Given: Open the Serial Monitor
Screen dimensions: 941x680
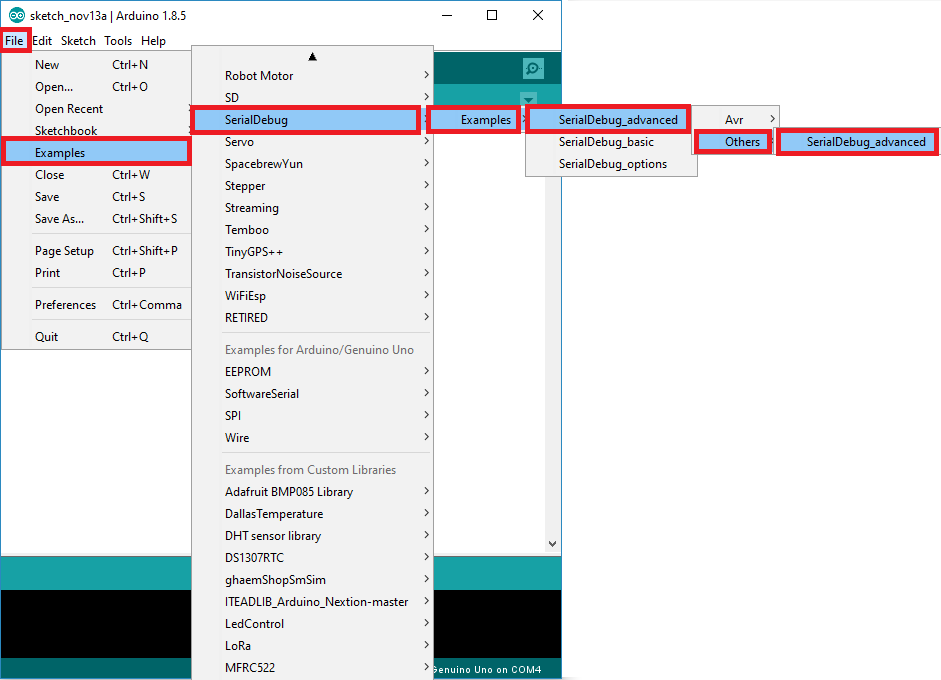Looking at the screenshot, I should coord(532,68).
